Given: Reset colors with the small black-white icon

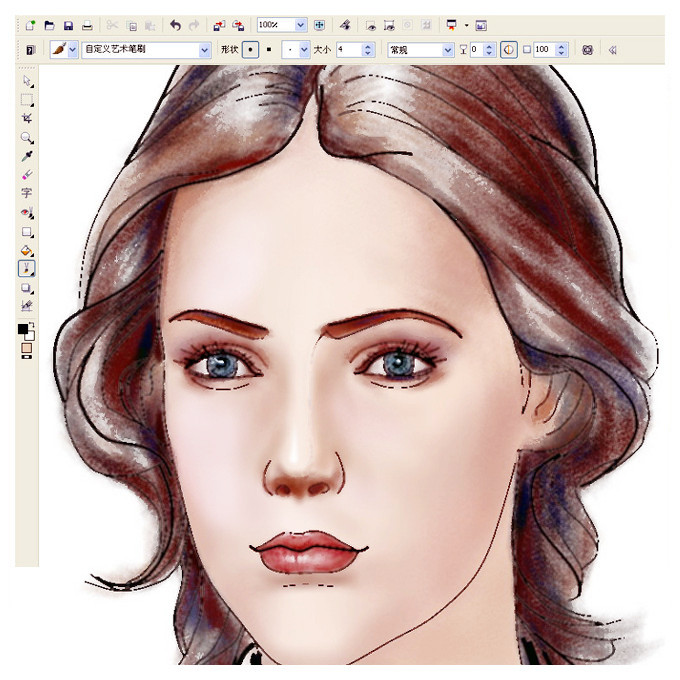Looking at the screenshot, I should [26, 357].
